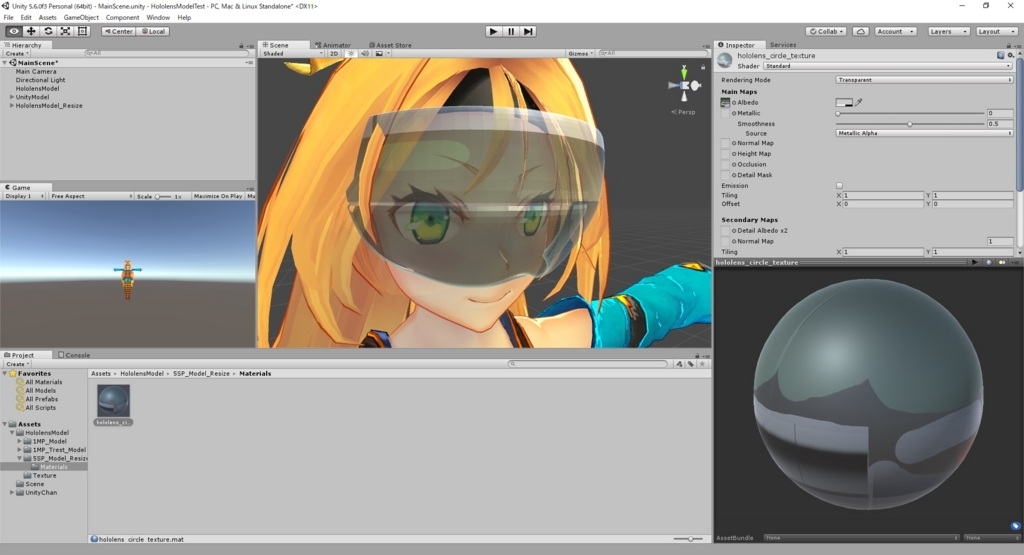Adjust the Smoothness slider
This screenshot has width=1024, height=555.
(909, 124)
